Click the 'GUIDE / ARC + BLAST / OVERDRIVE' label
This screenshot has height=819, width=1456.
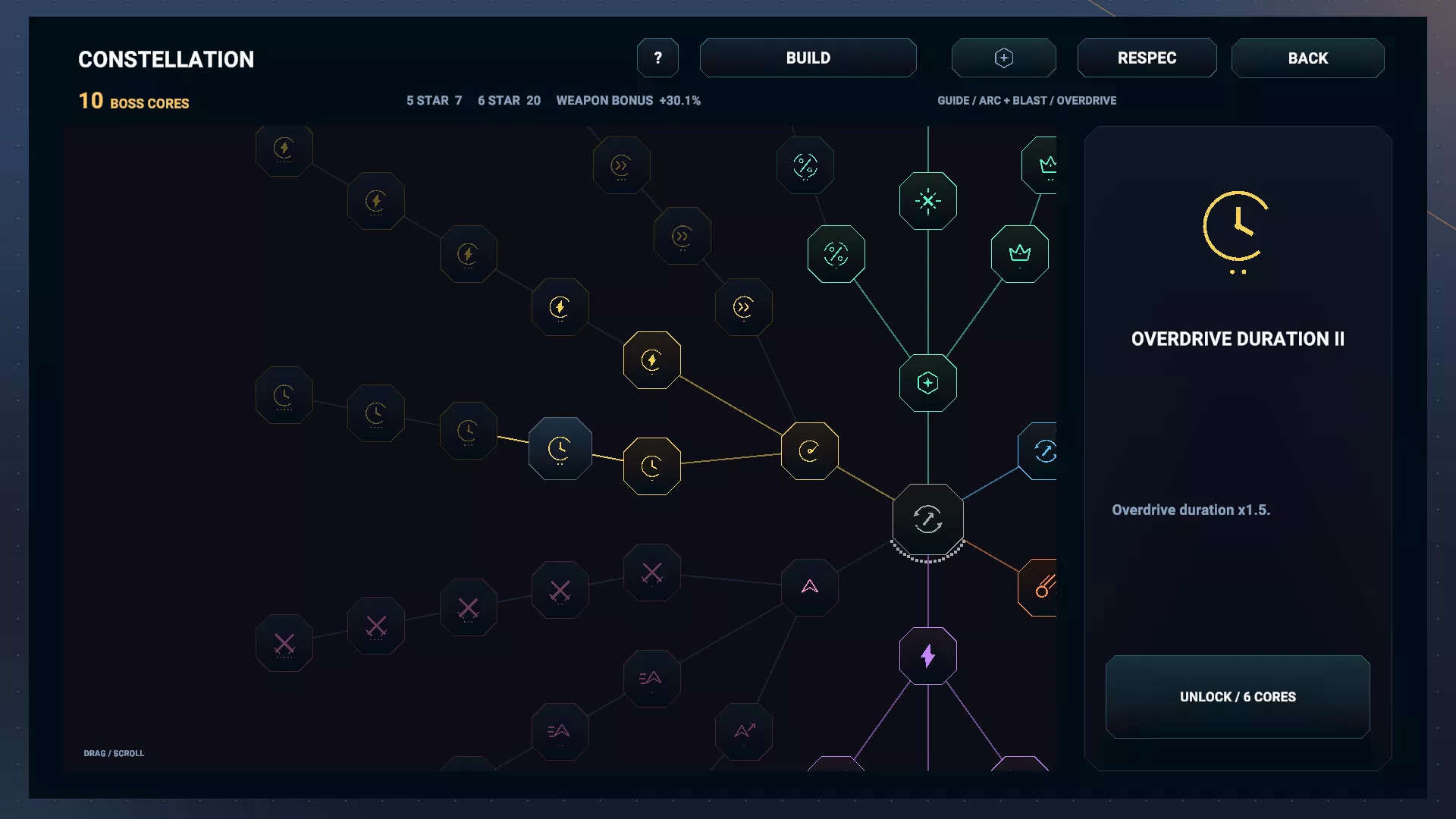[x=1027, y=100]
